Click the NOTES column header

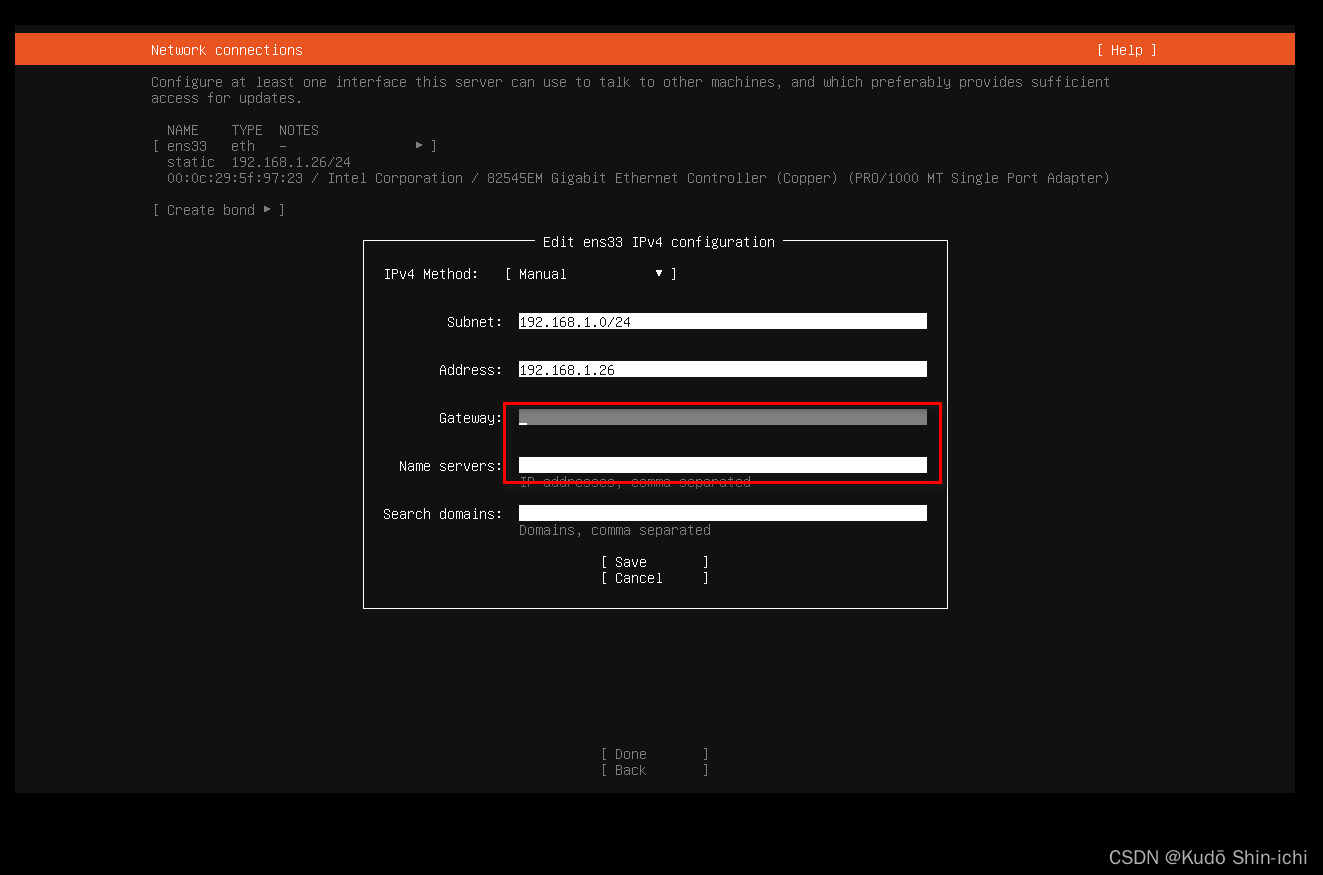tap(299, 130)
